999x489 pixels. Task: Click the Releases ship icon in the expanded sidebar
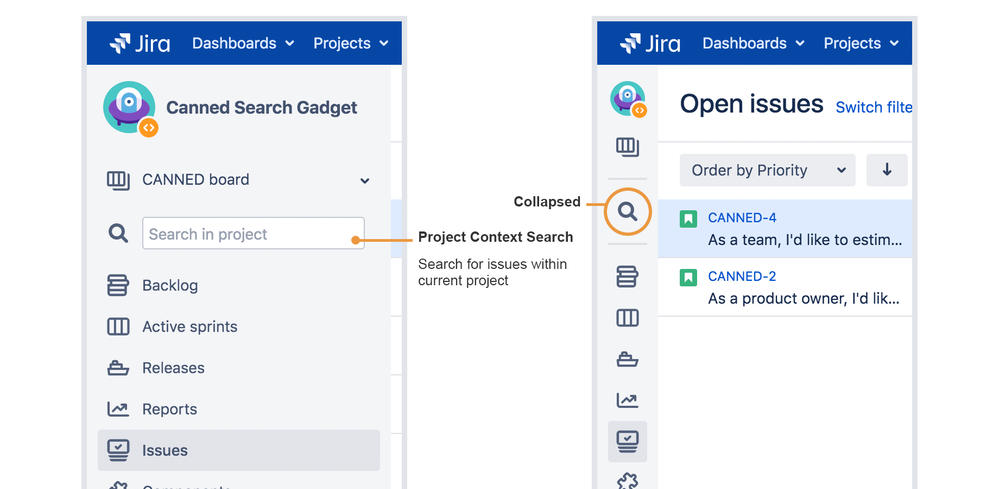pyautogui.click(x=118, y=368)
